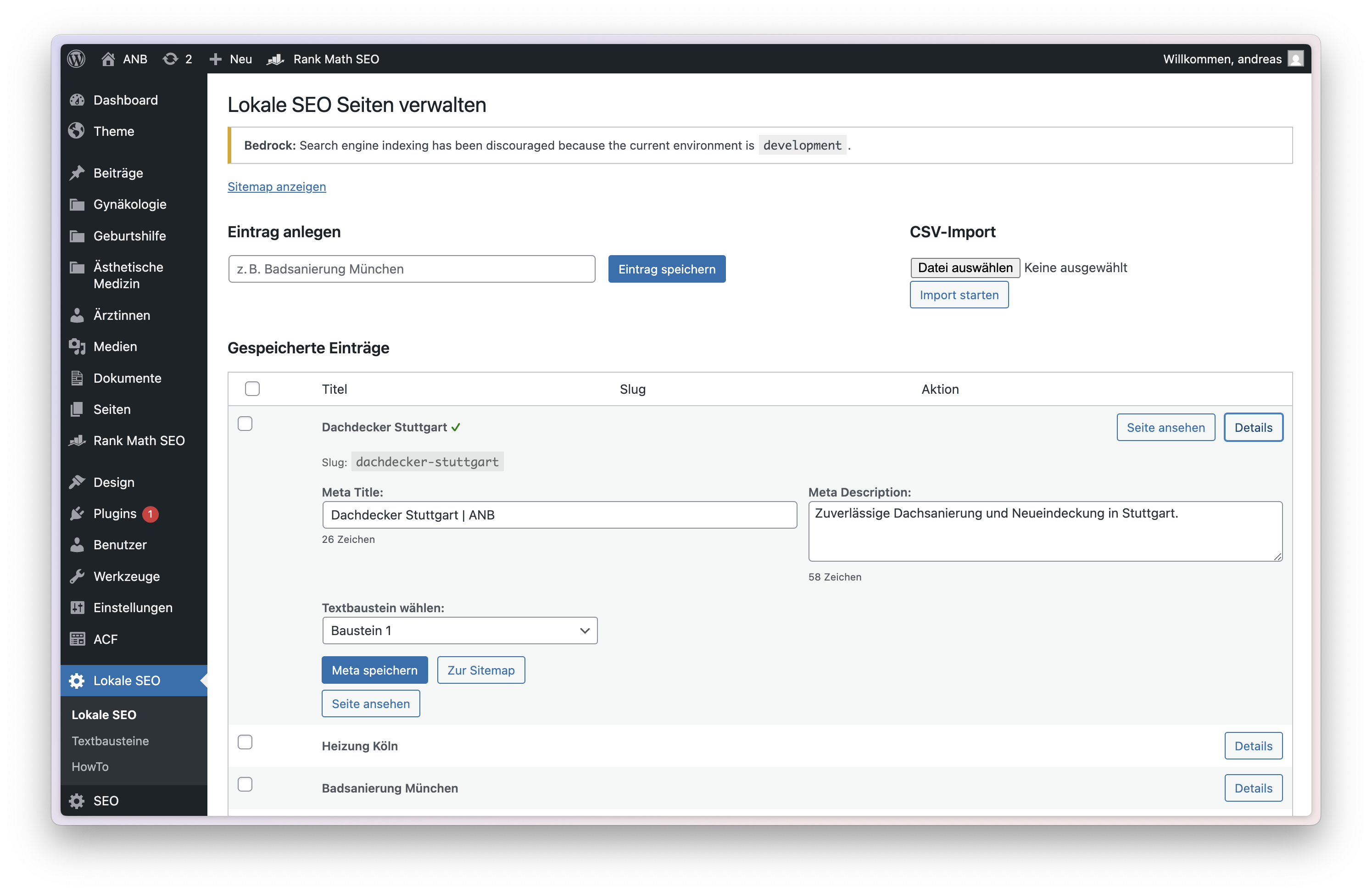The height and width of the screenshot is (893, 1372).
Task: Click Details button for Heizung Köln
Action: pos(1254,747)
